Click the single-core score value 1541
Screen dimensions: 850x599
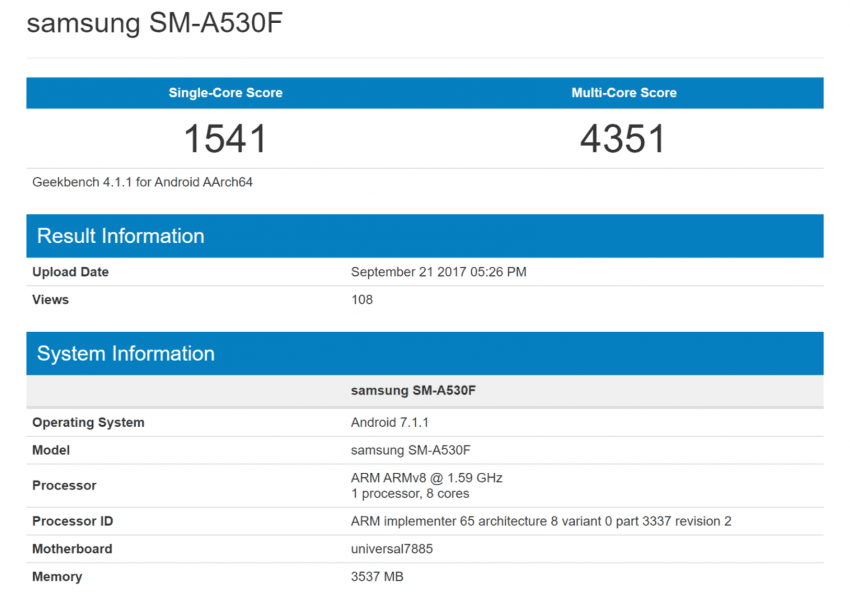coord(226,139)
